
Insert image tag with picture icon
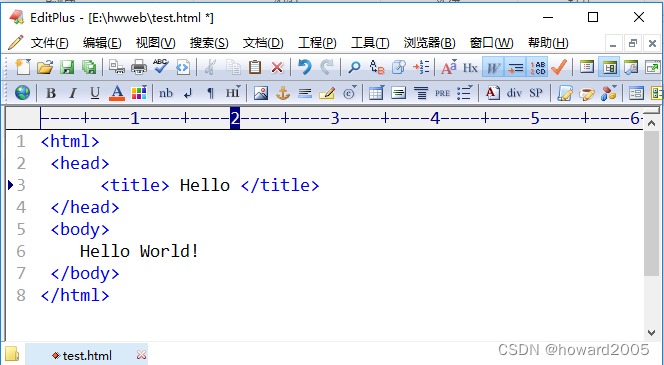(261, 93)
